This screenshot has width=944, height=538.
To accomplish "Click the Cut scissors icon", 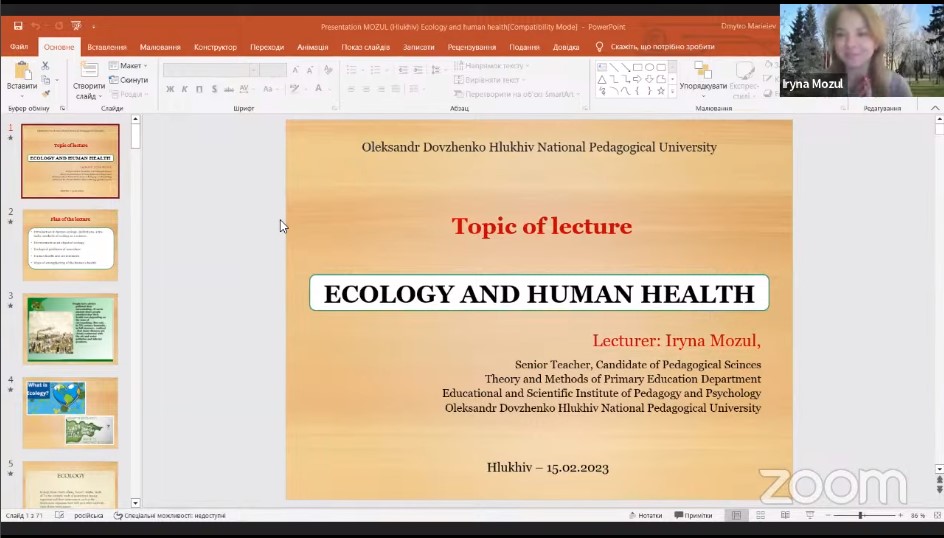I will click(45, 65).
